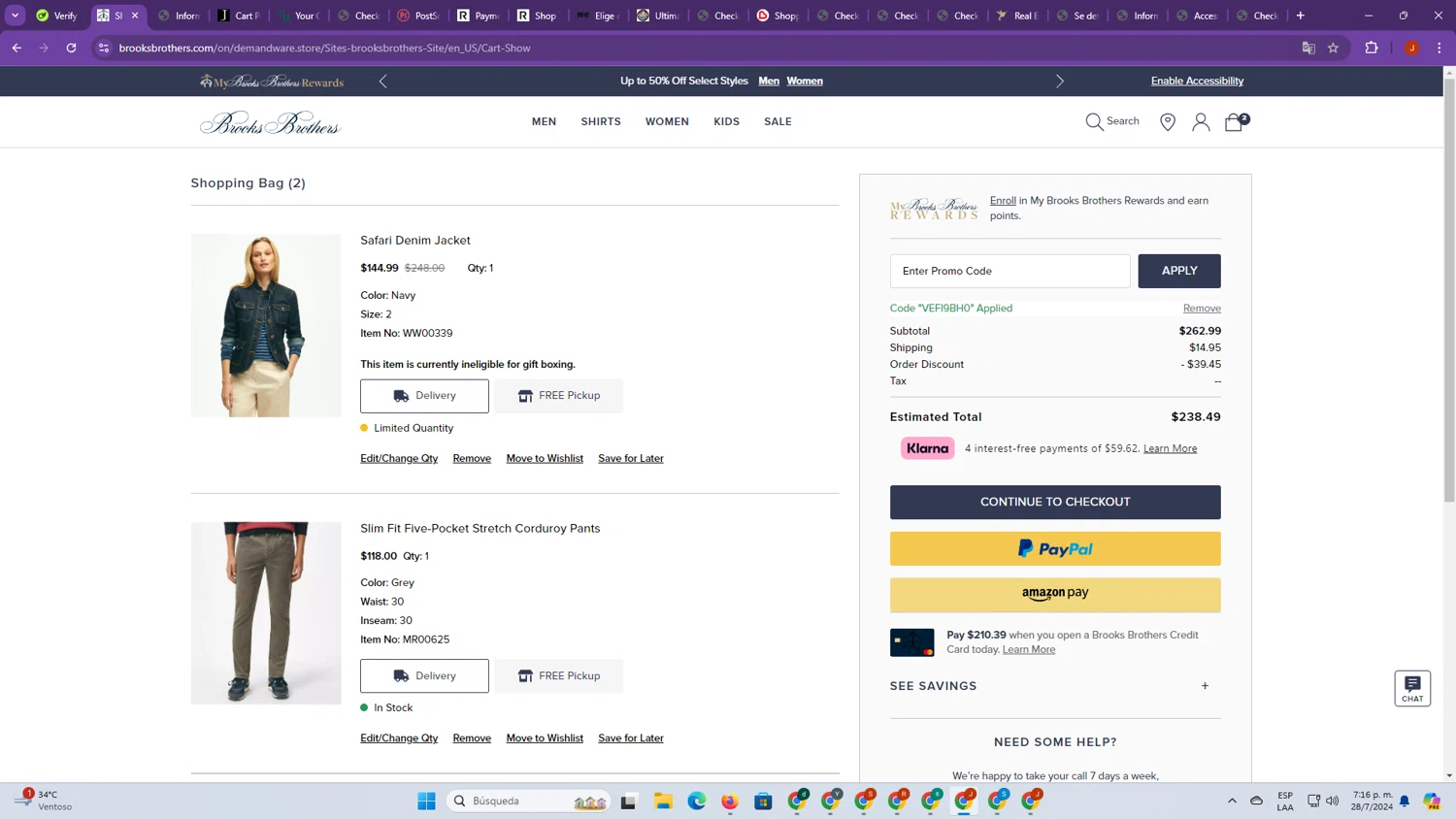Open Men sale link in banner

coord(769,82)
